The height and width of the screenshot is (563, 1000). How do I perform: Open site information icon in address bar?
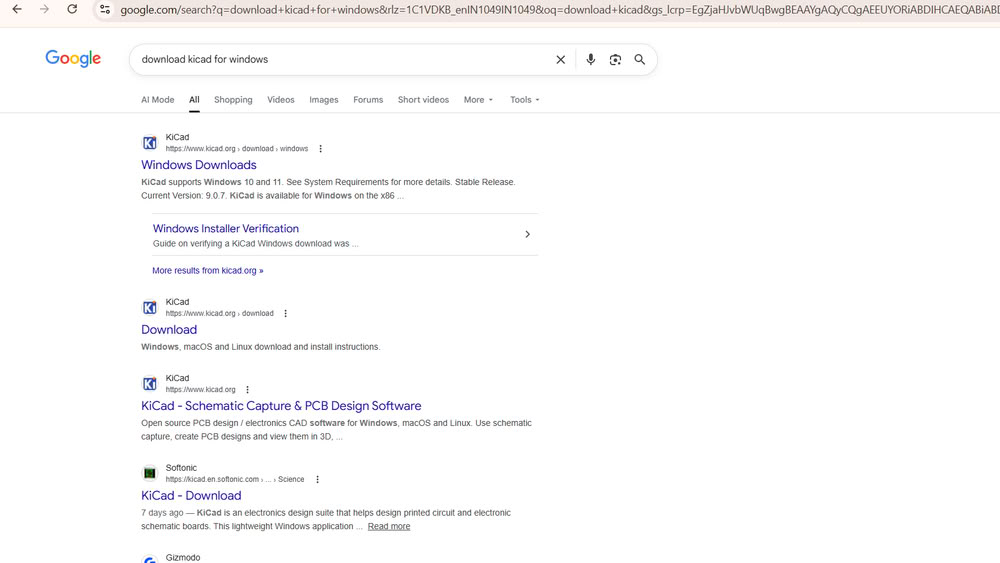click(105, 10)
